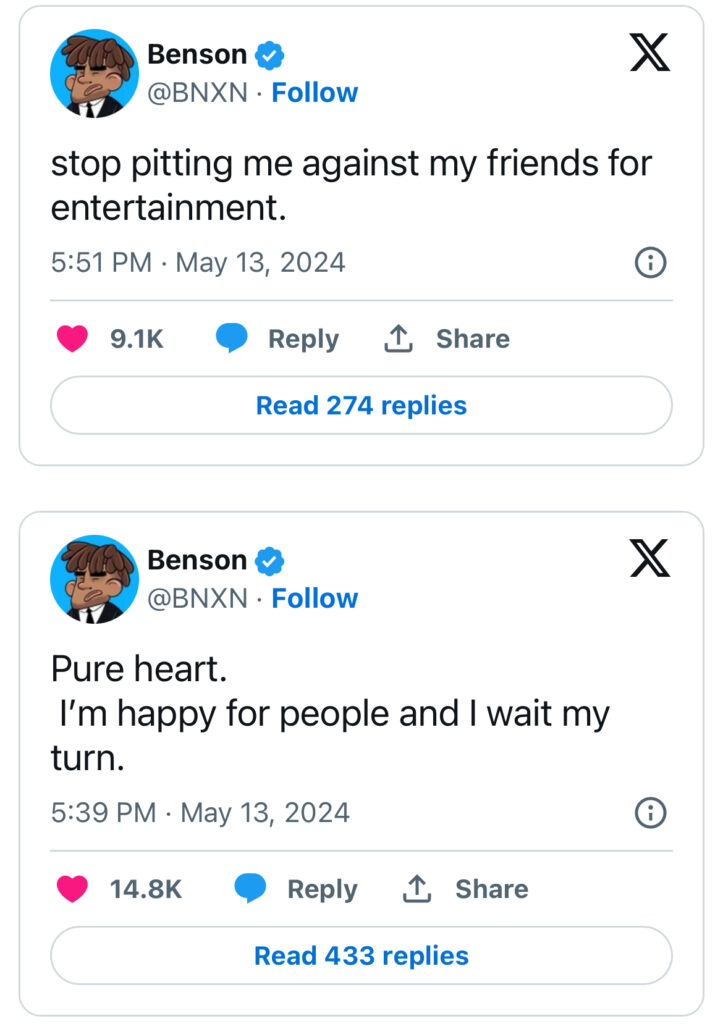Screen dimensions: 723x1024
Task: Click verified badge beside Benson in second tweet
Action: click(x=270, y=561)
